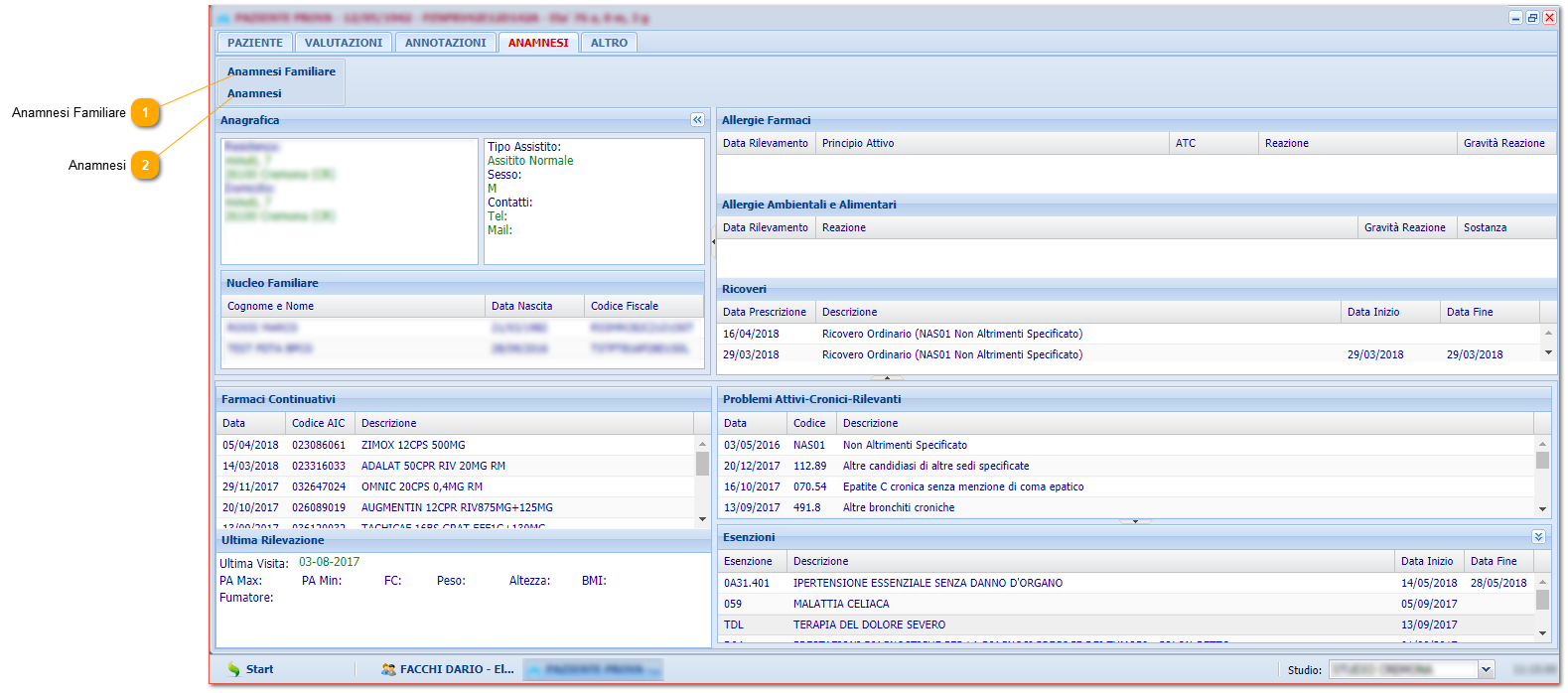This screenshot has width=1568, height=693.
Task: Sort Allergie Farmaci by Data Rilevamento
Action: (766, 143)
